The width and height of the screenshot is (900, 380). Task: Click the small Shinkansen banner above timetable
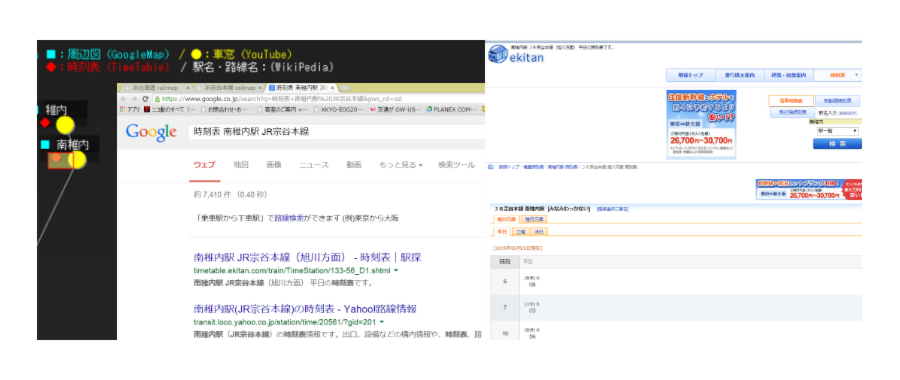[809, 189]
